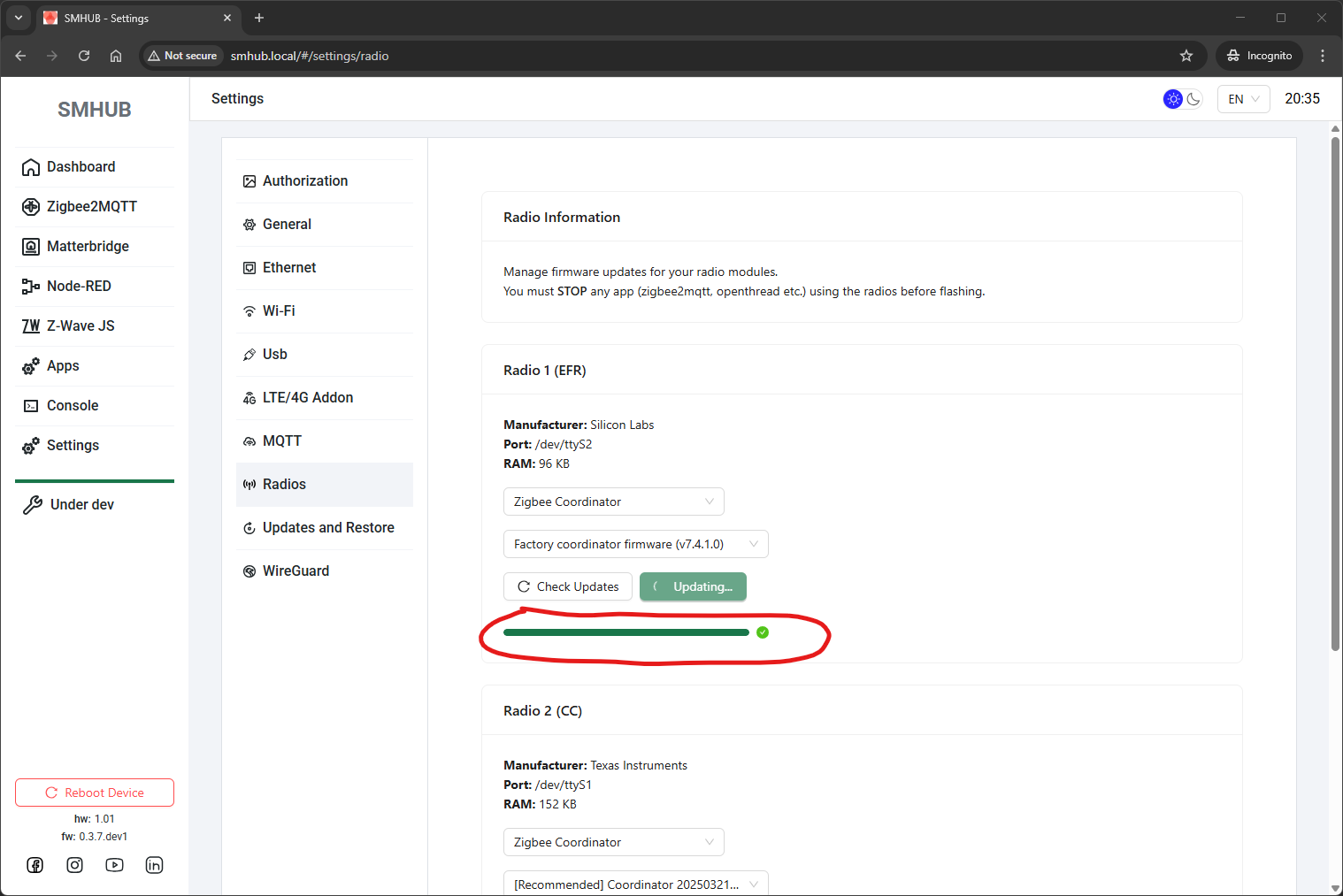Open the Zigbee2MQTT sidebar item
Screen dimensions: 1343x896
[92, 206]
